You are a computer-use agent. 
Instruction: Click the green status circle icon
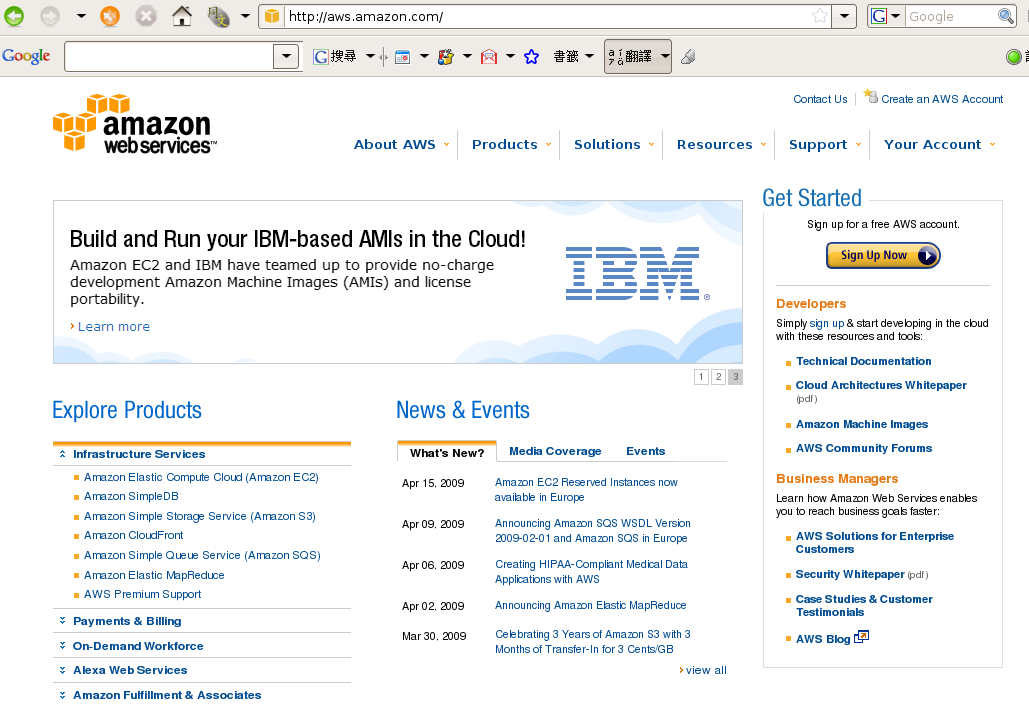coord(1013,57)
